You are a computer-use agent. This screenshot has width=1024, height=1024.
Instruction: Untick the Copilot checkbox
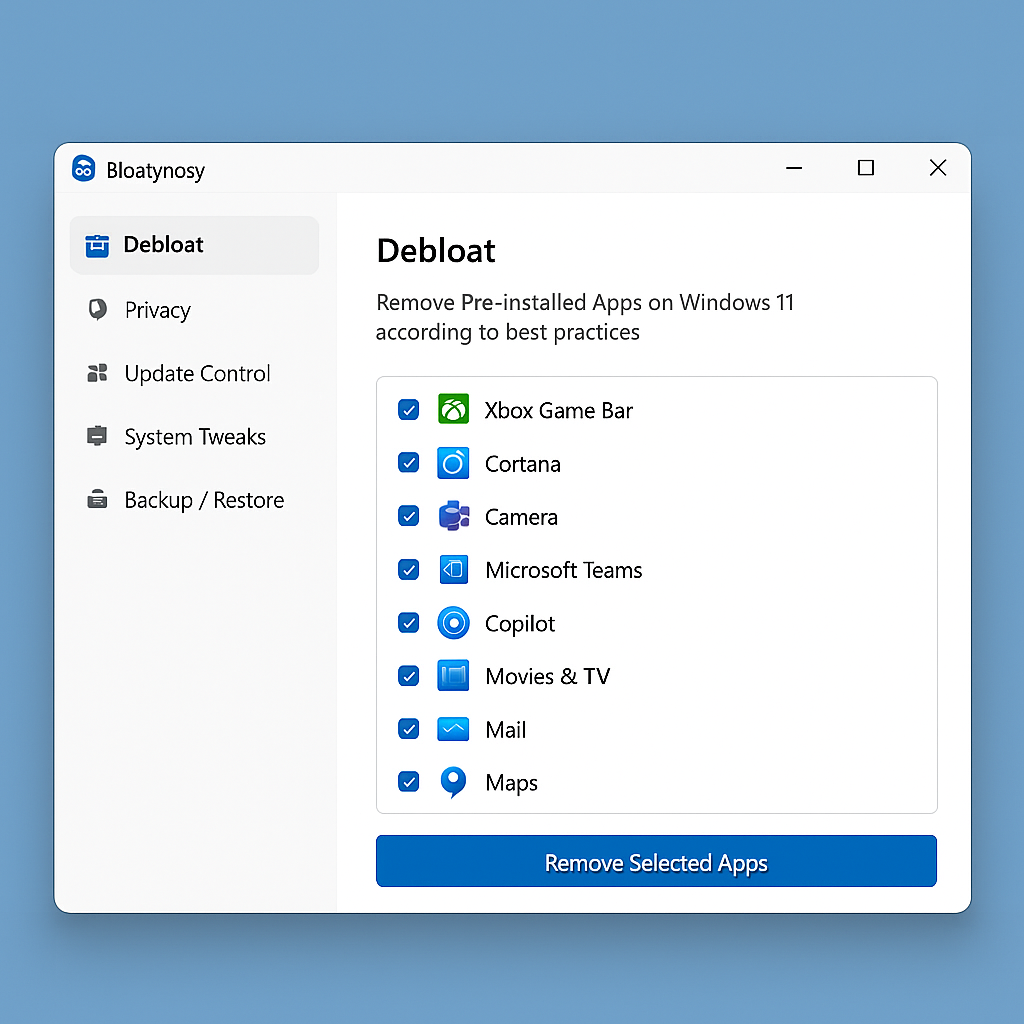coord(408,623)
